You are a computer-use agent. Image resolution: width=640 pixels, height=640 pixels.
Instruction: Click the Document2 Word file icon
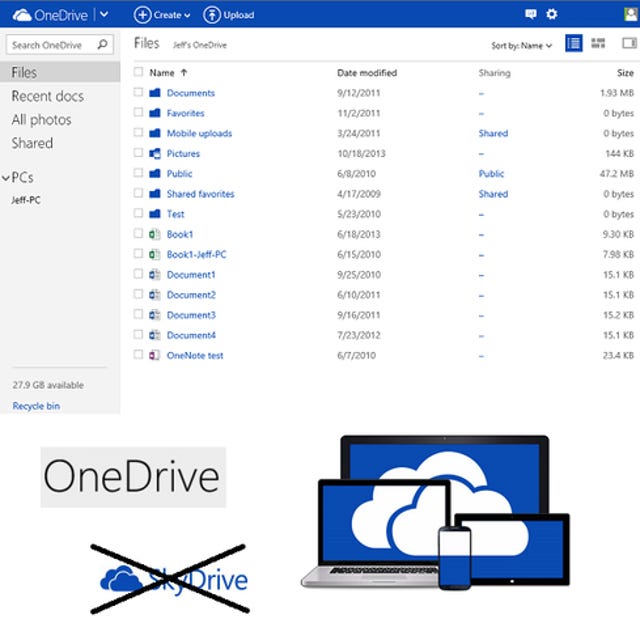[x=154, y=295]
